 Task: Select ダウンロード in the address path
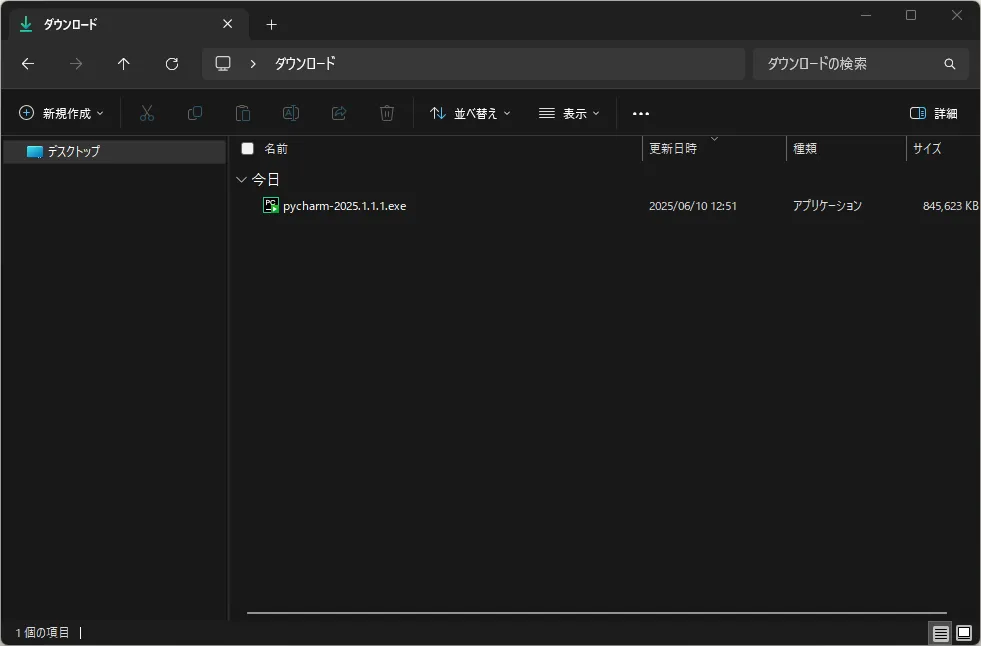pos(305,64)
